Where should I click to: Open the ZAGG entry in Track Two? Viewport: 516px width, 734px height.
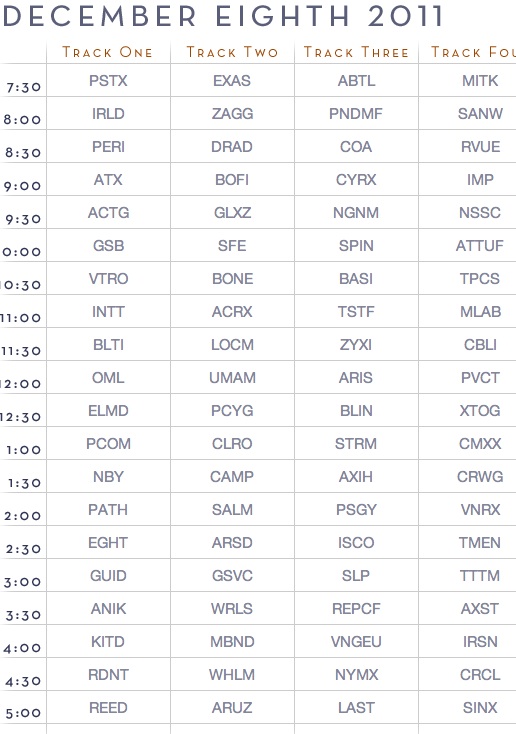click(x=232, y=114)
